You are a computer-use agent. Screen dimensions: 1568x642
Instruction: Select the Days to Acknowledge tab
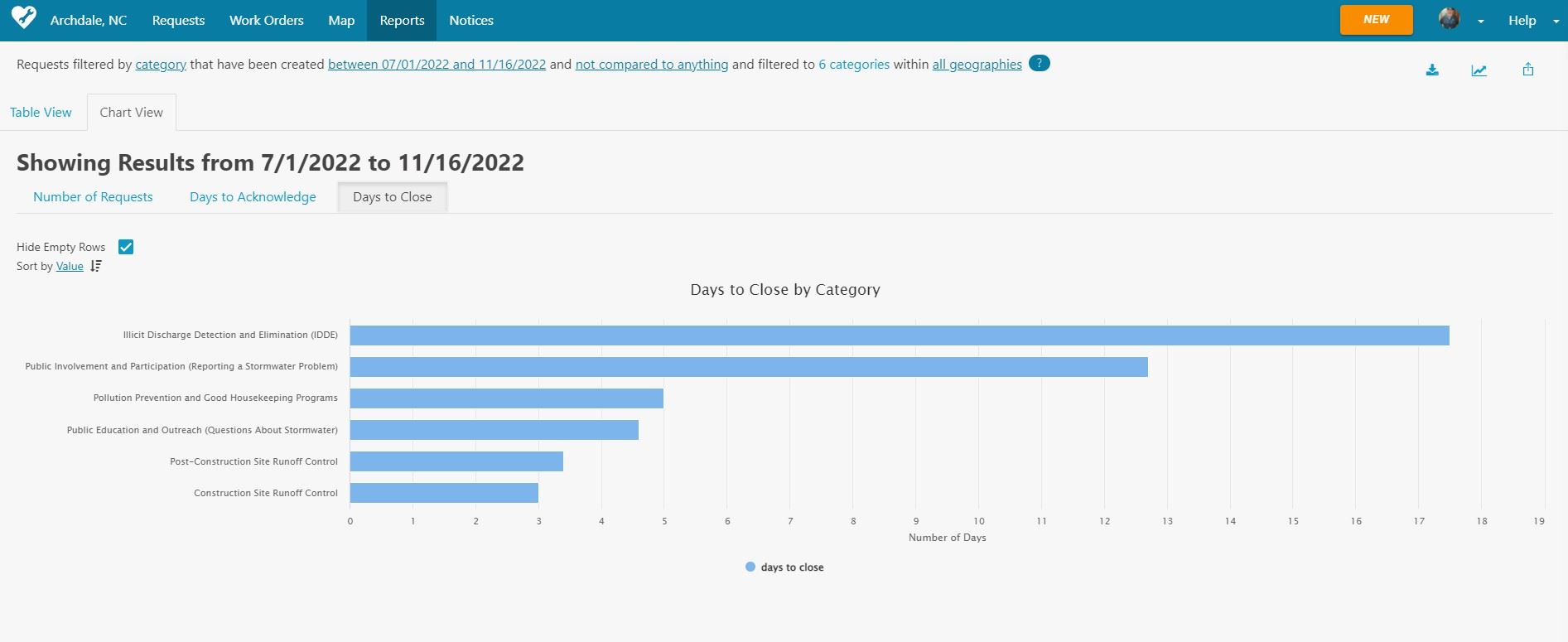pyautogui.click(x=253, y=197)
